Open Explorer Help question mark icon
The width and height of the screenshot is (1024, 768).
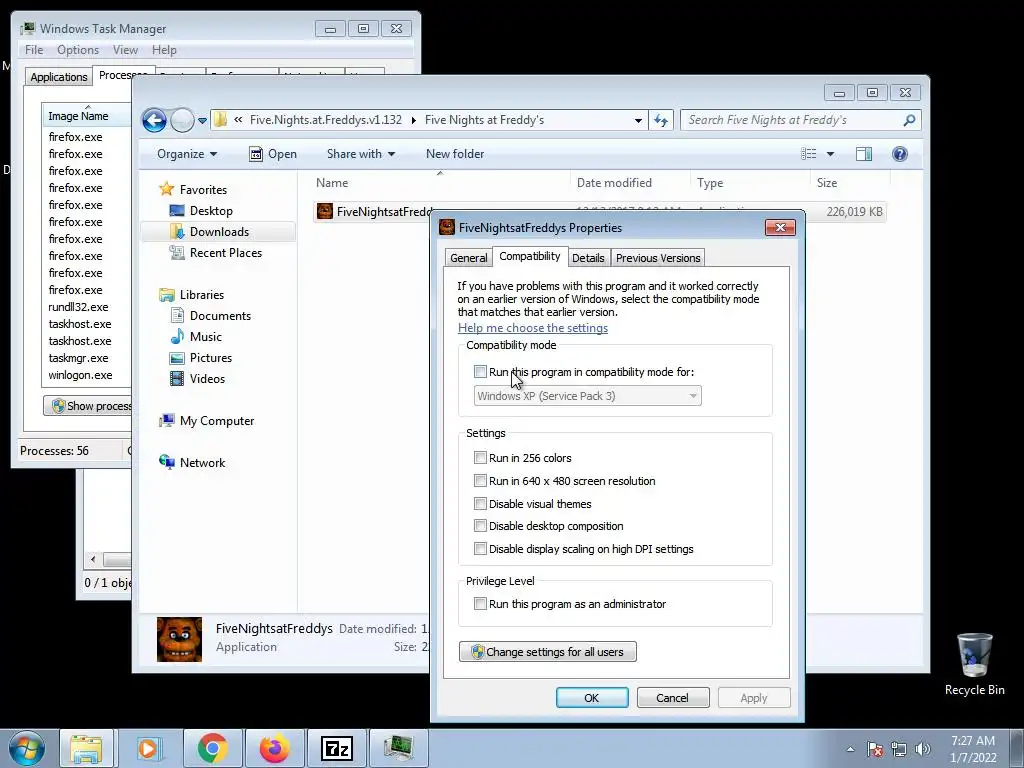899,154
